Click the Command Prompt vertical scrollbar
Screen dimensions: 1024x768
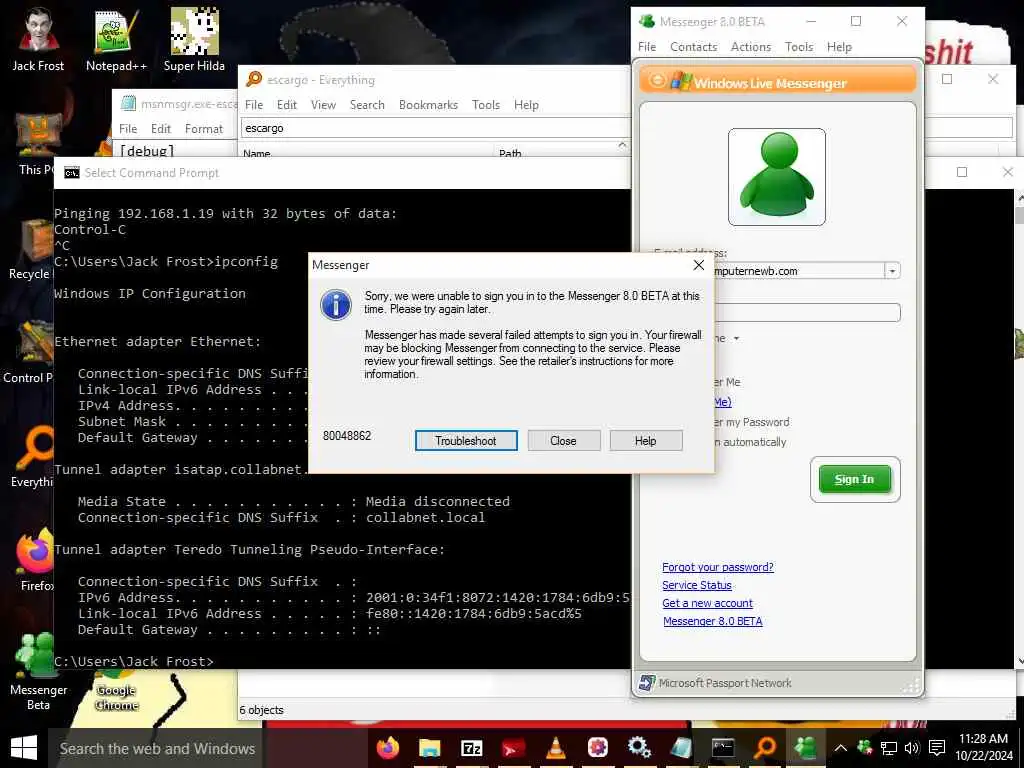[x=1019, y=429]
